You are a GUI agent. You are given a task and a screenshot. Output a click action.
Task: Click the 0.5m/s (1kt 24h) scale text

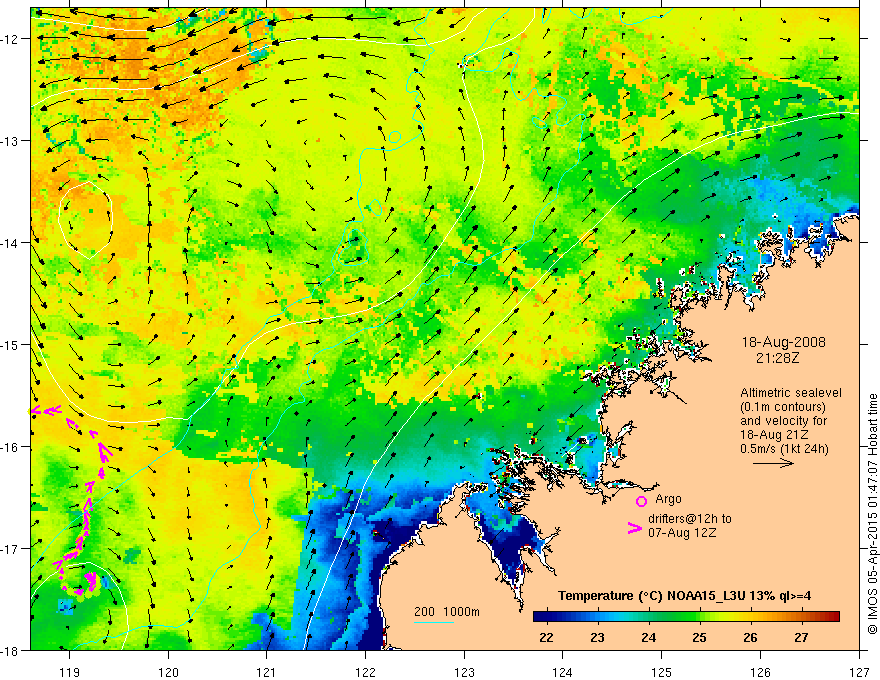tap(783, 449)
